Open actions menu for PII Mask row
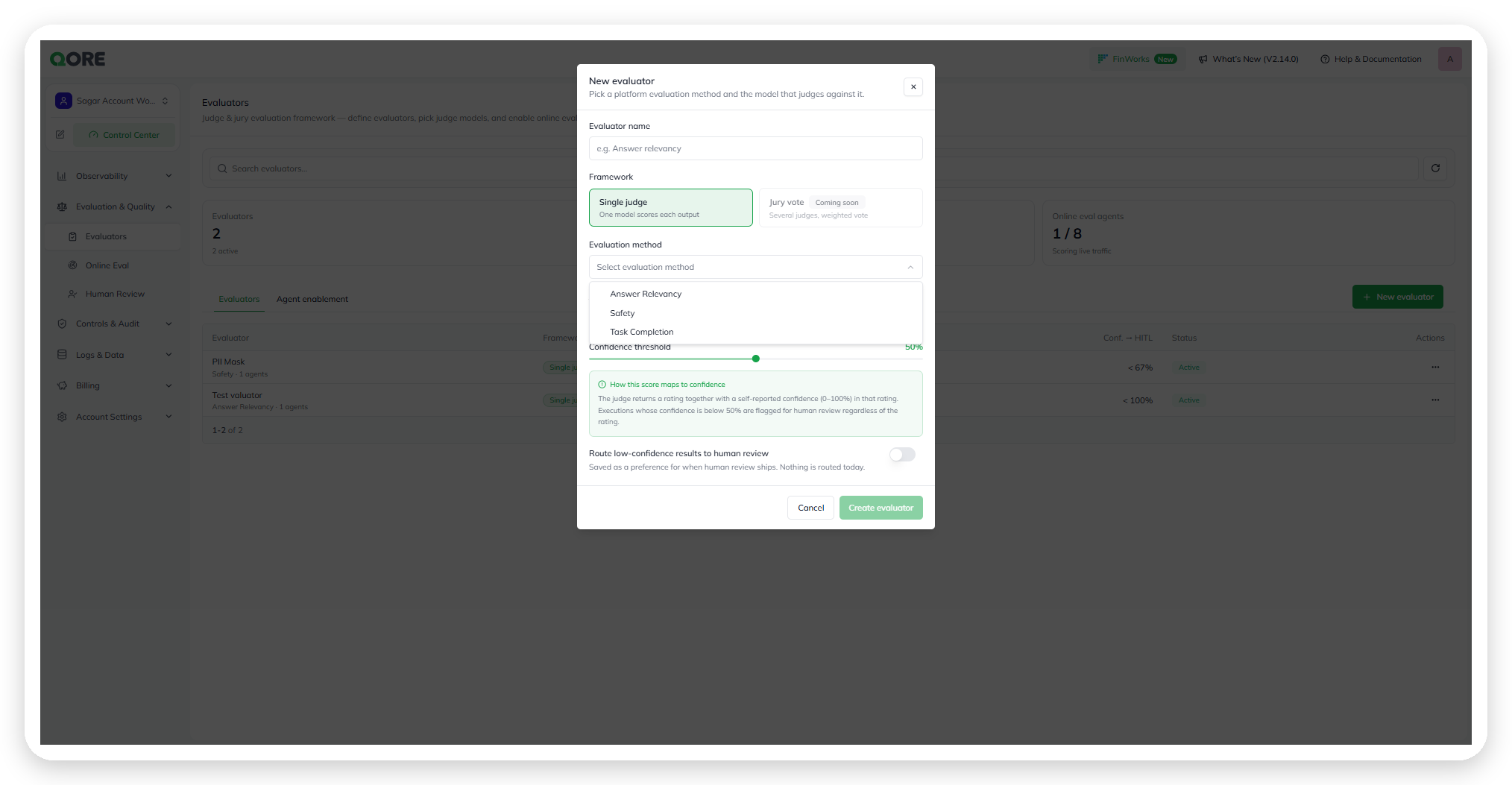 [x=1434, y=367]
